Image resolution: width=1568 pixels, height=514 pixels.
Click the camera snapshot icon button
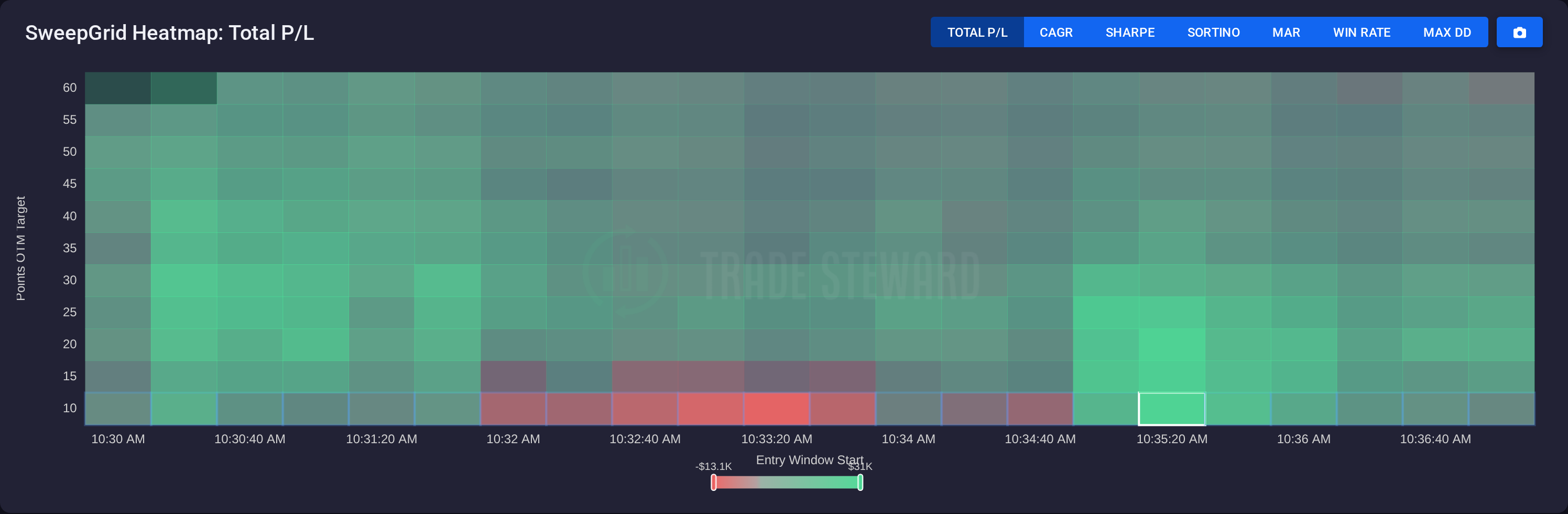click(1519, 33)
